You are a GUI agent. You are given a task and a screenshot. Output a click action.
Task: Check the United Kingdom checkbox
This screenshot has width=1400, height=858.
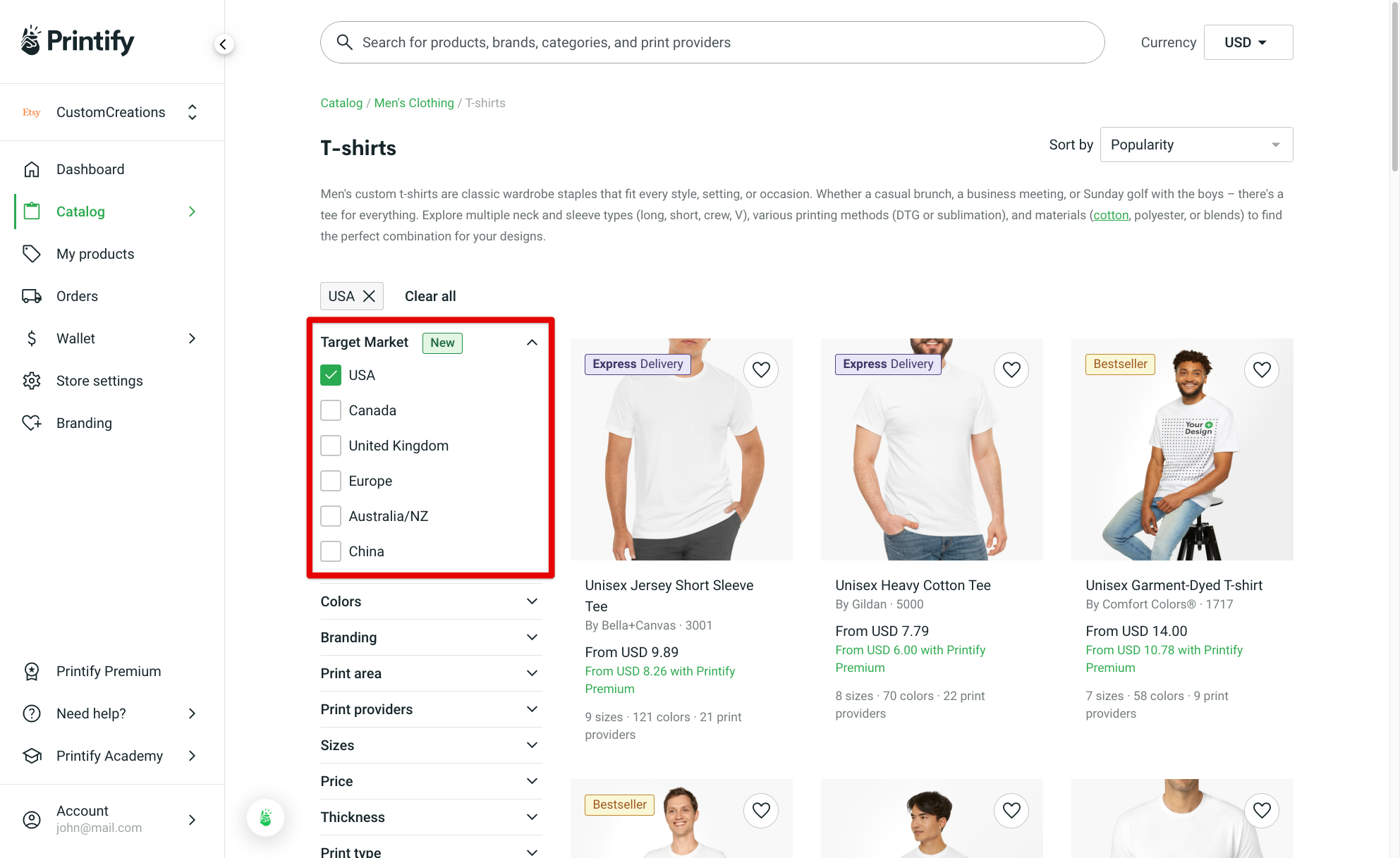coord(330,445)
